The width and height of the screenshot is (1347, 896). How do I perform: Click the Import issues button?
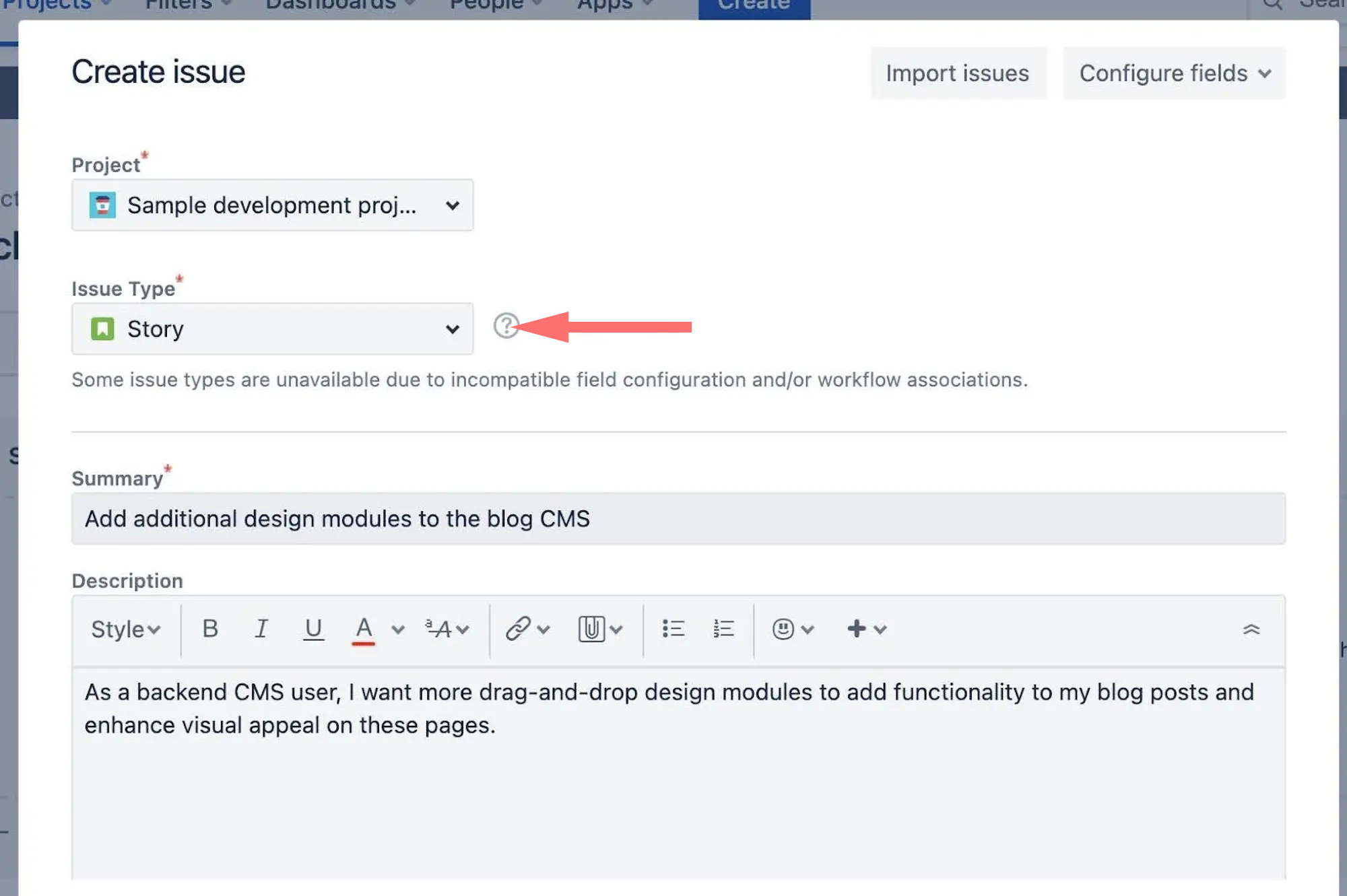(958, 73)
